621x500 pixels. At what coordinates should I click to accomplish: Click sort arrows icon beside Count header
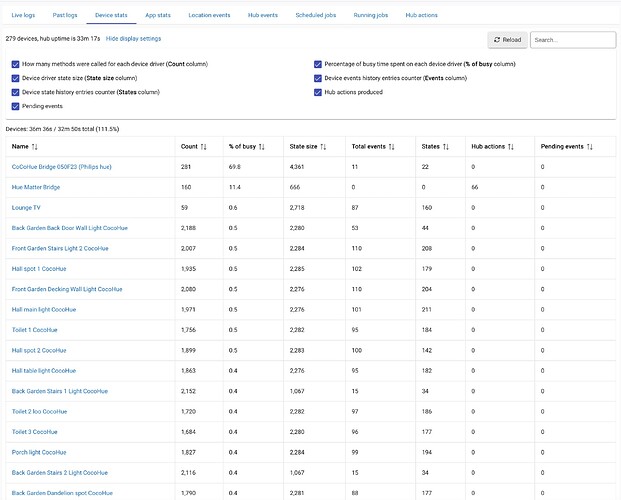point(204,147)
